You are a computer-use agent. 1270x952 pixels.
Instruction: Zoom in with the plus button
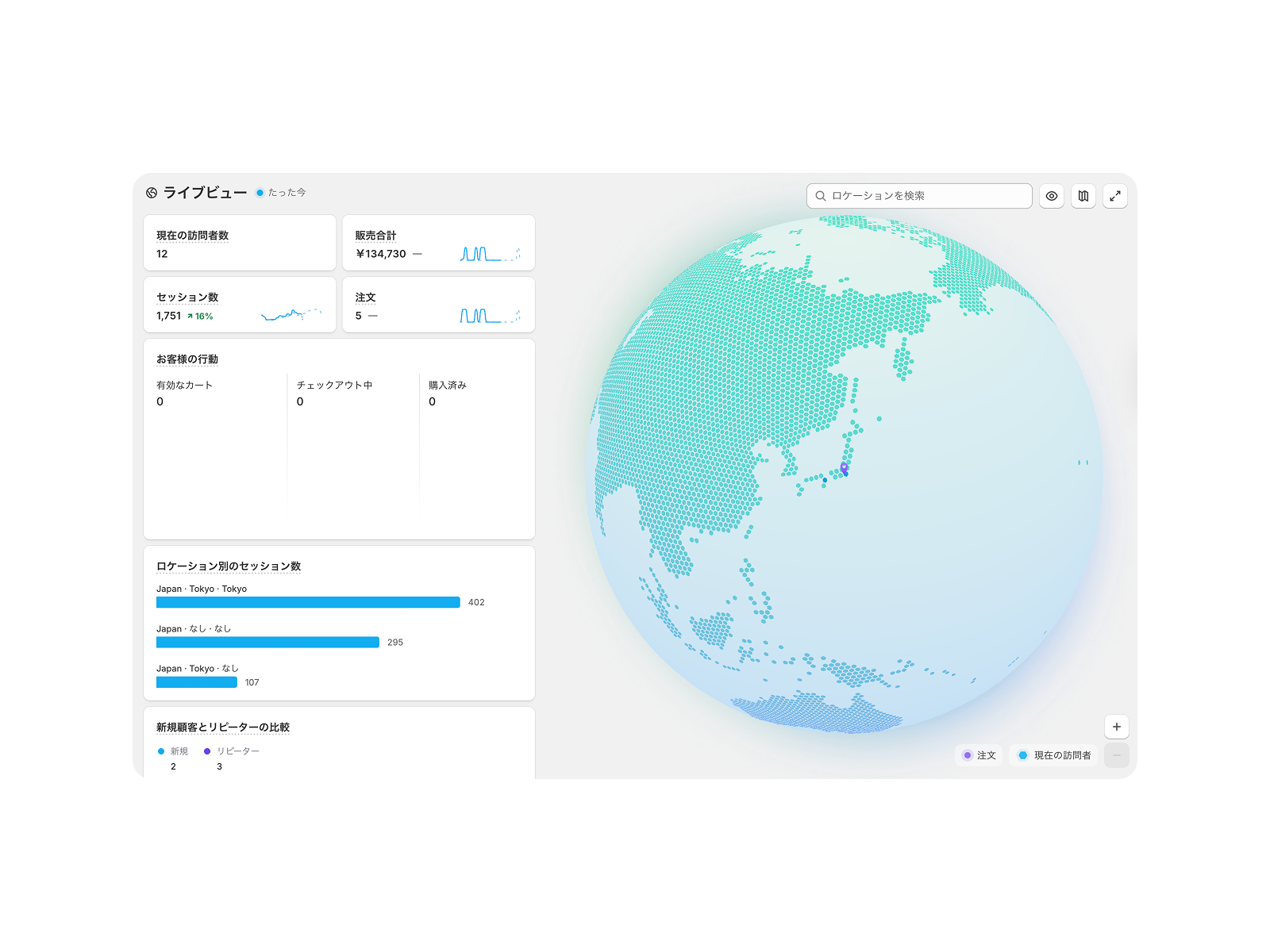[1117, 727]
